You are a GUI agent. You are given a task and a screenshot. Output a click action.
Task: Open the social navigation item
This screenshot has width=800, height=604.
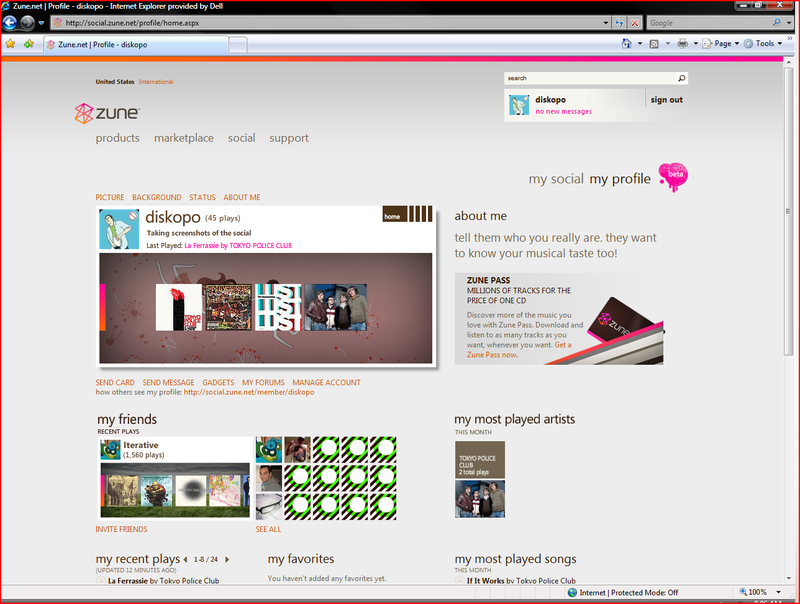pos(241,138)
